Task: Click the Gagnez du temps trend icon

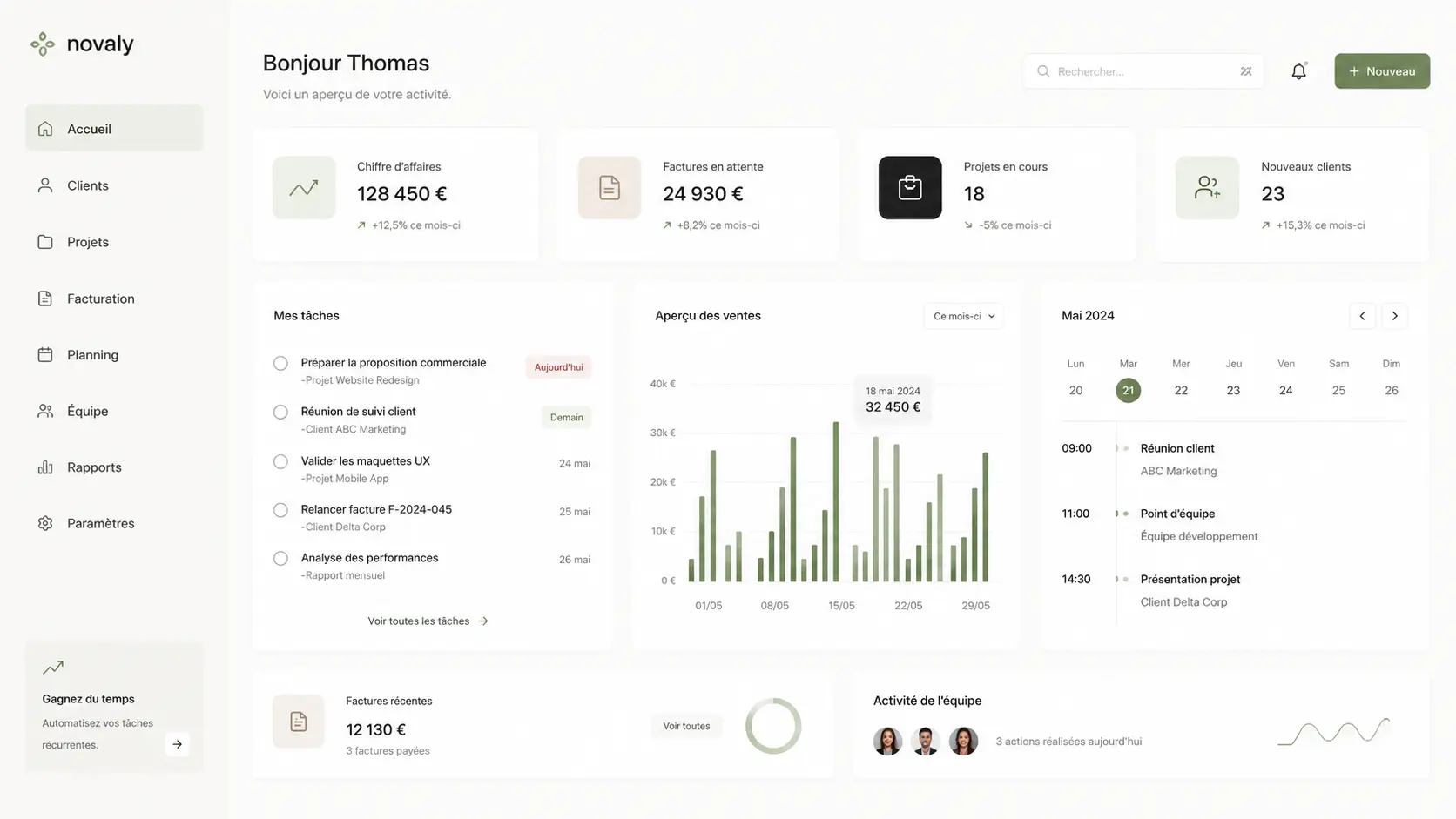Action: [53, 668]
